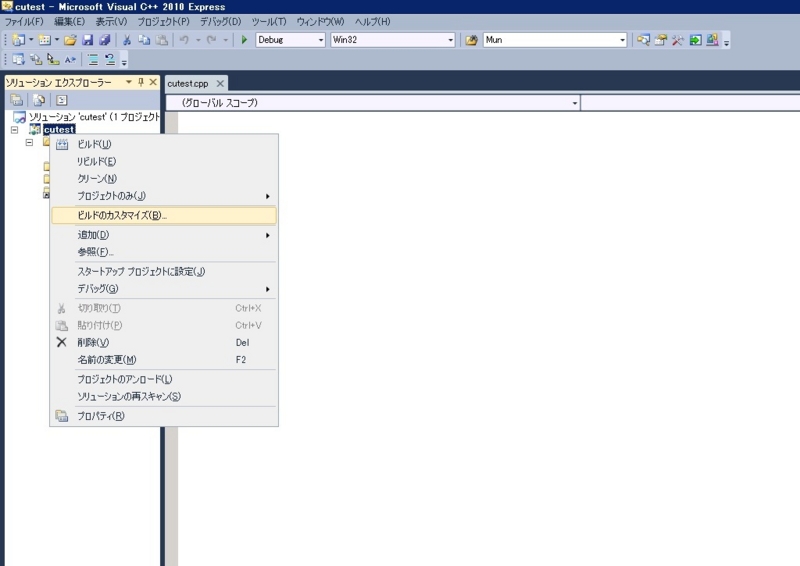Open the Add New Item icon dropdown arrow

coord(57,40)
